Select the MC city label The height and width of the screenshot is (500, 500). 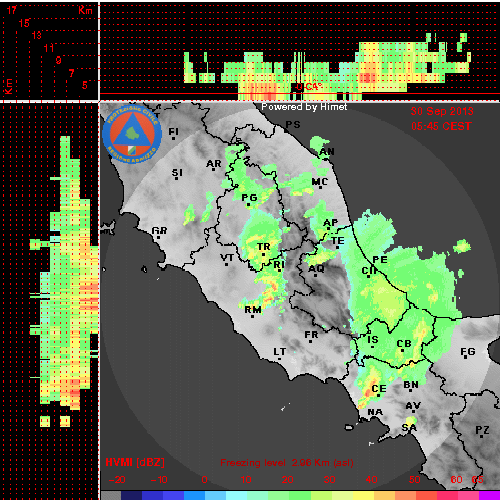[320, 182]
